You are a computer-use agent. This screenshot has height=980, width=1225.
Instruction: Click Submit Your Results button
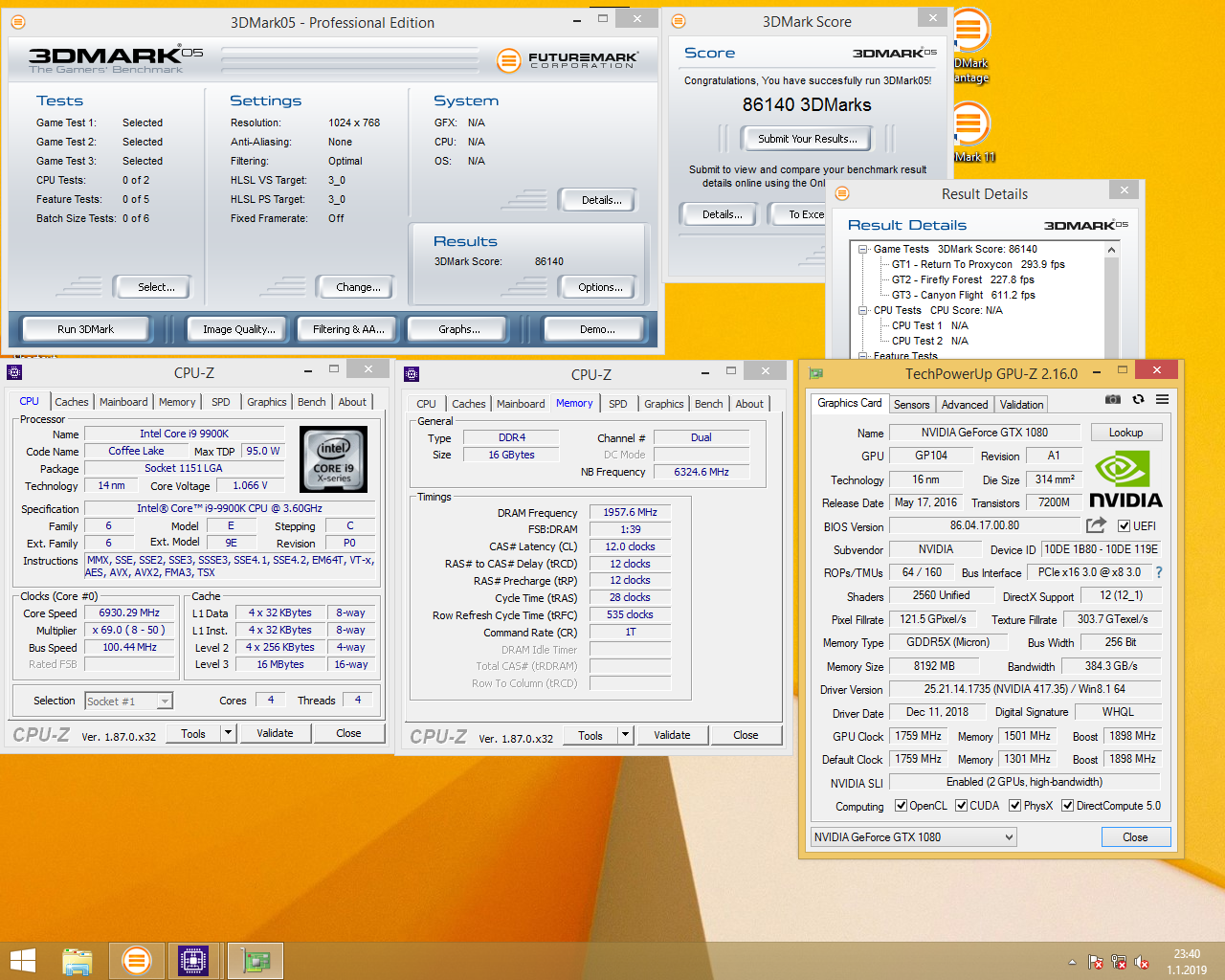808,139
